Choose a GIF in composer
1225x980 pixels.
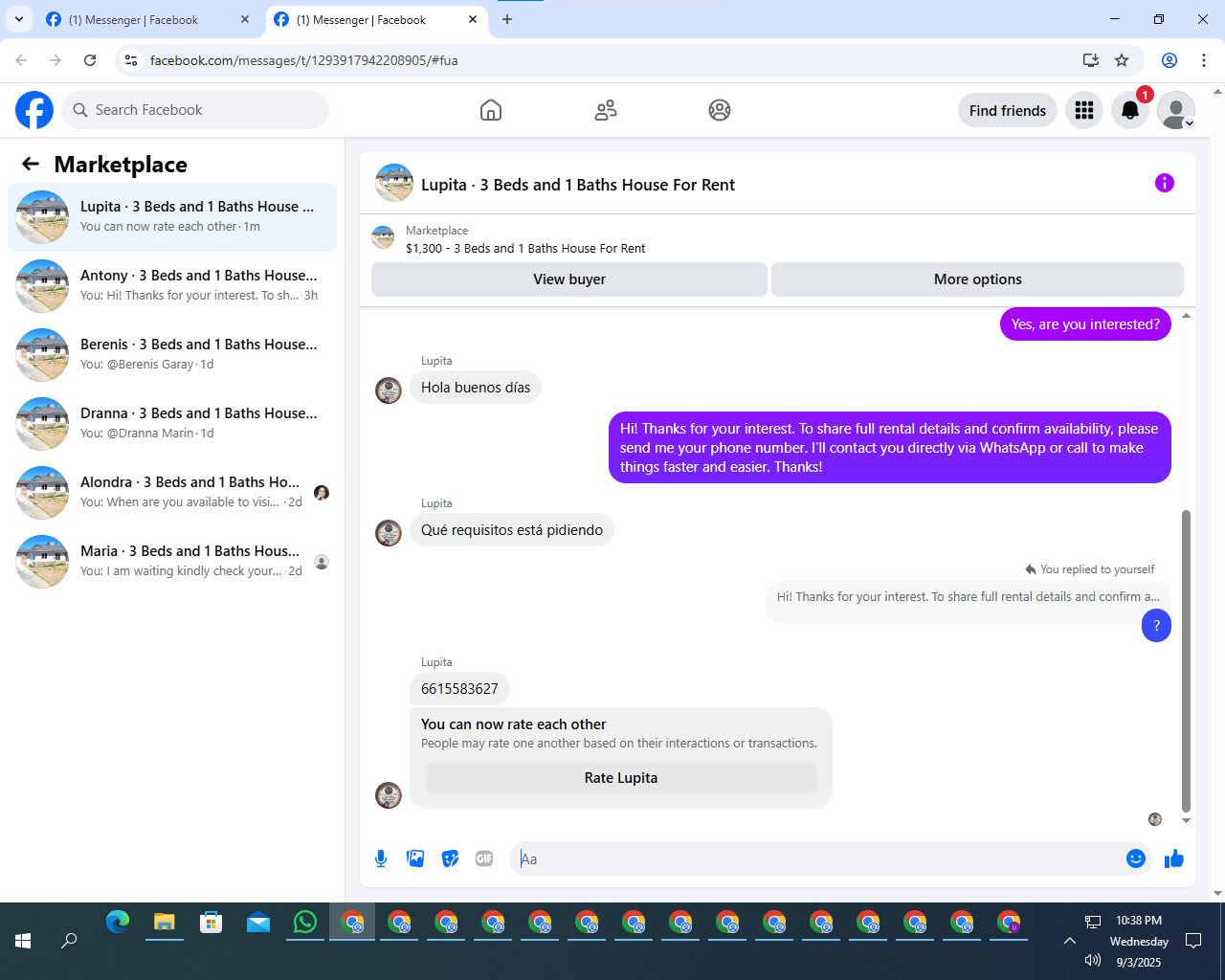[x=484, y=858]
